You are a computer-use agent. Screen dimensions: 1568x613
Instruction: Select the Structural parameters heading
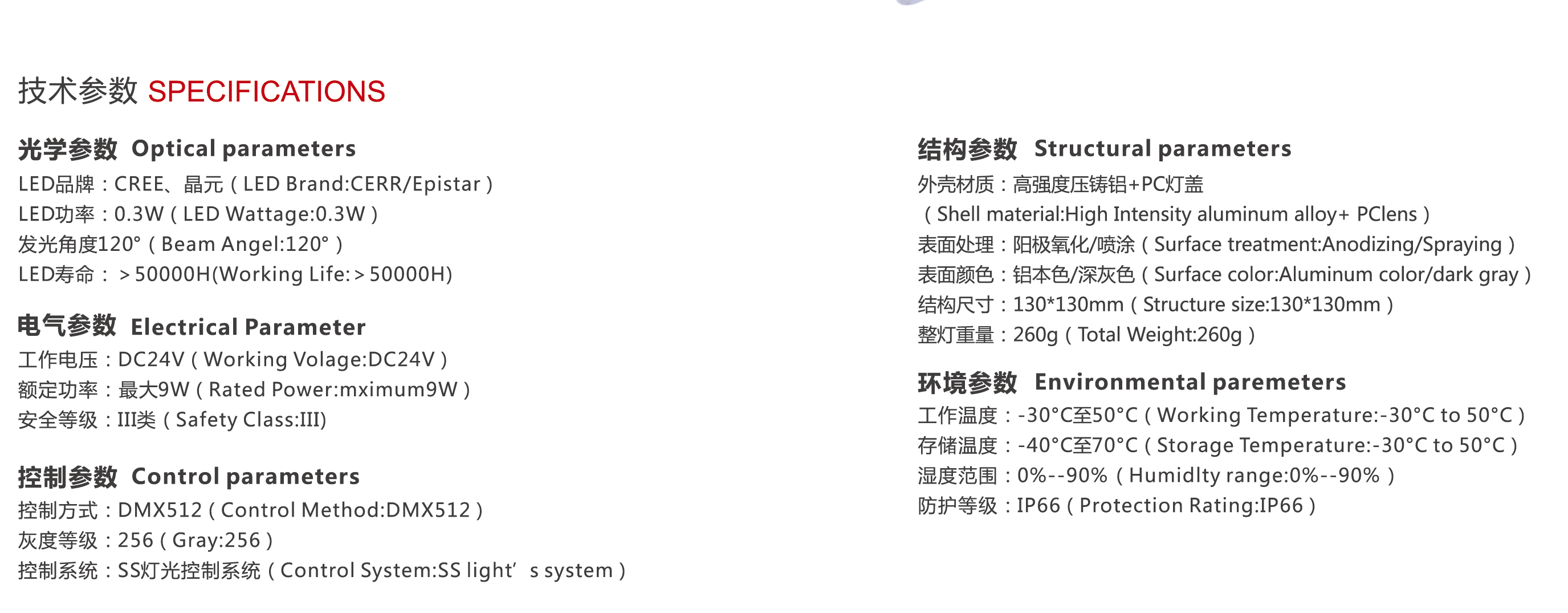pyautogui.click(x=1104, y=148)
